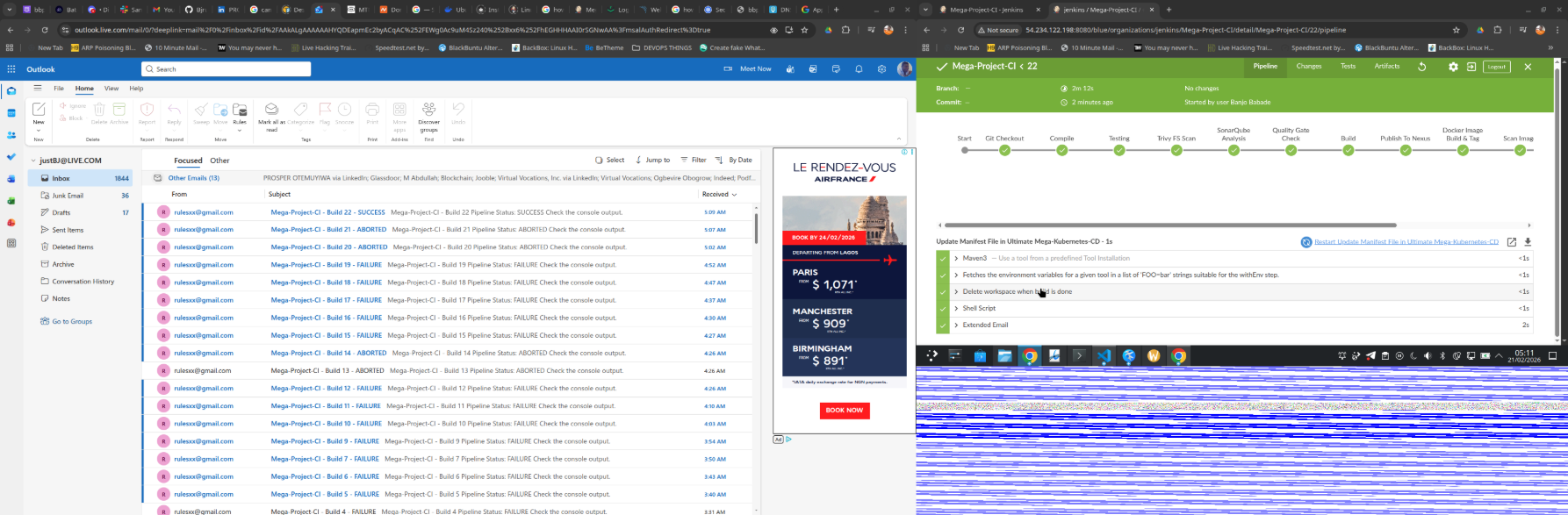
Task: Open Outlook settings gear icon
Action: pos(881,68)
